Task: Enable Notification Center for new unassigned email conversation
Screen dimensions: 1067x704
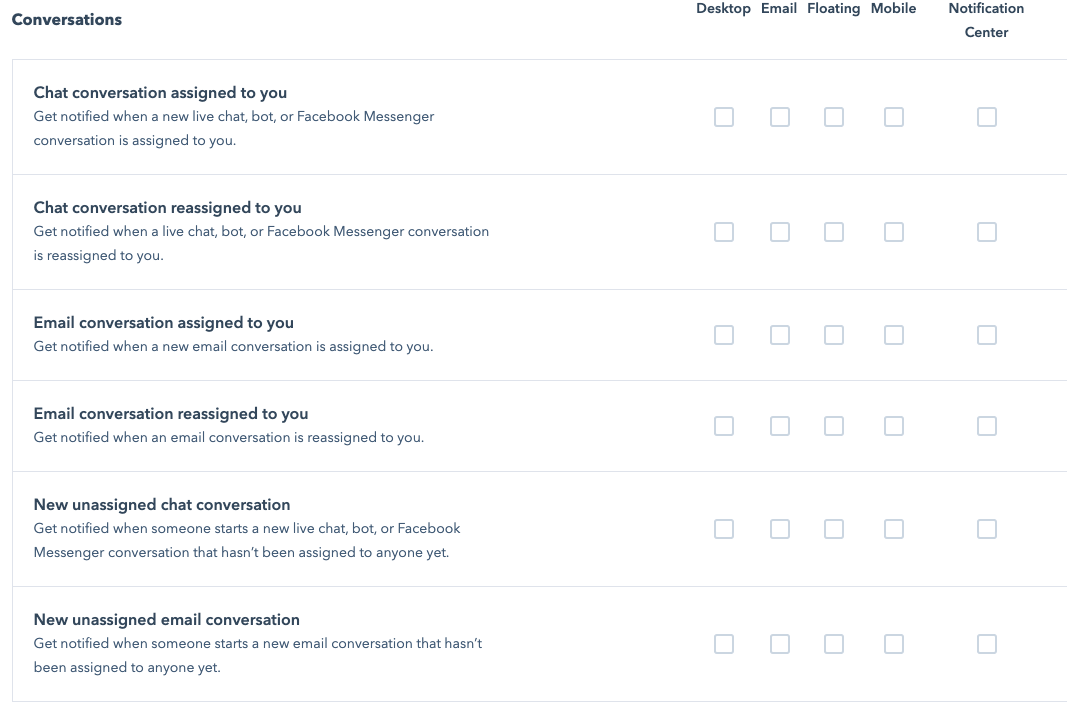Action: (x=987, y=644)
